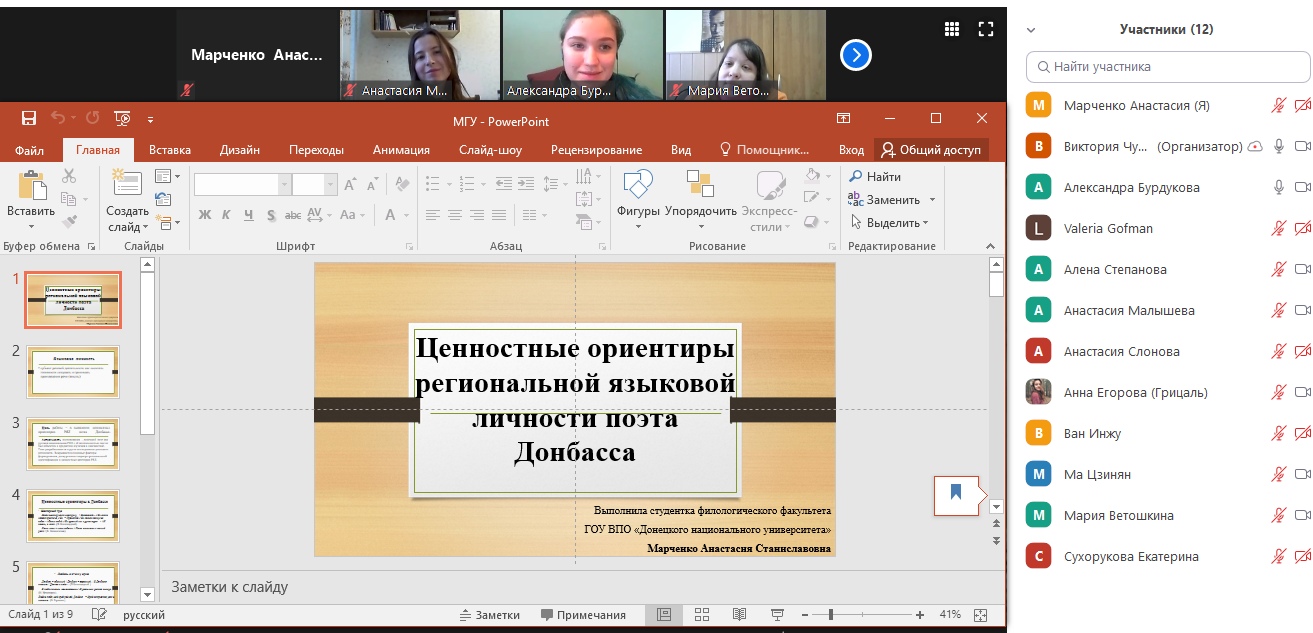Center the paragraph text
Viewport: 1313px width, 633px height.
click(x=454, y=215)
